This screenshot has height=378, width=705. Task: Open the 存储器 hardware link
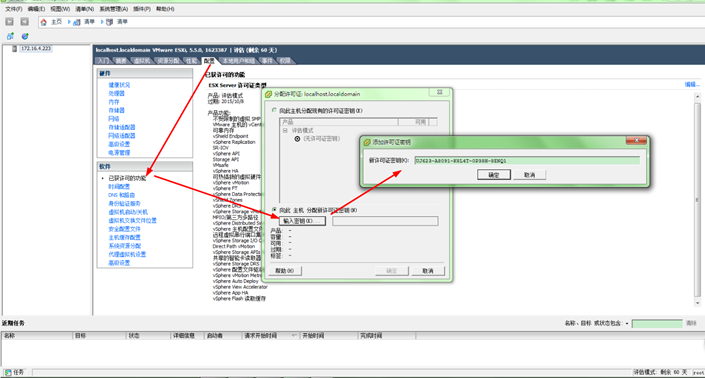(116, 111)
